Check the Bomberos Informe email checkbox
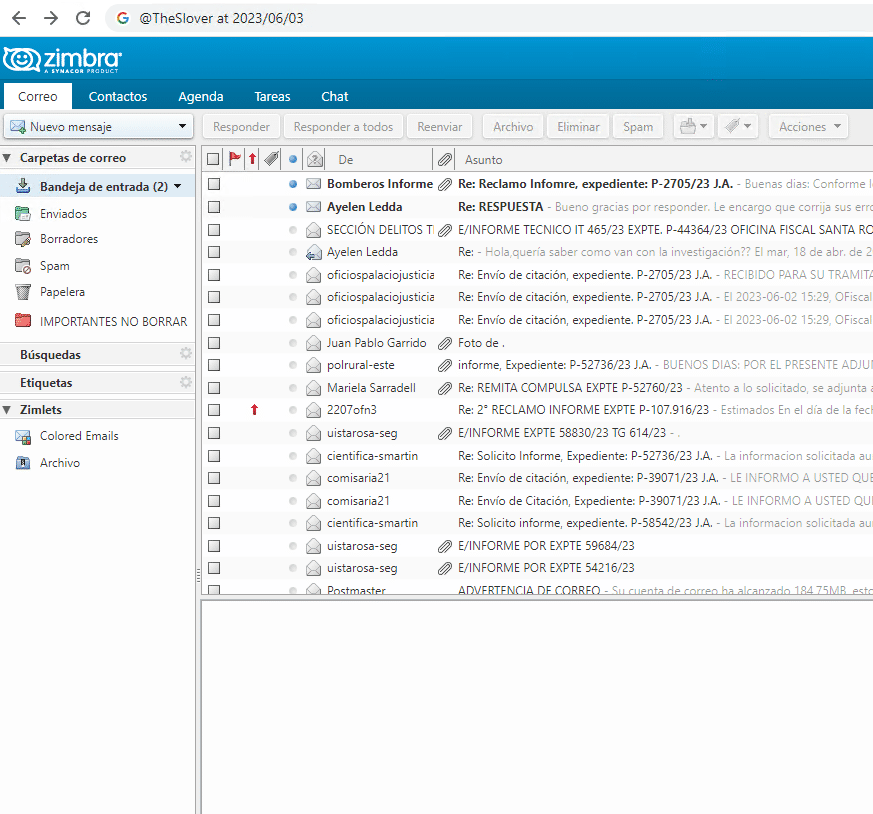Screen dimensions: 873x814 214,184
